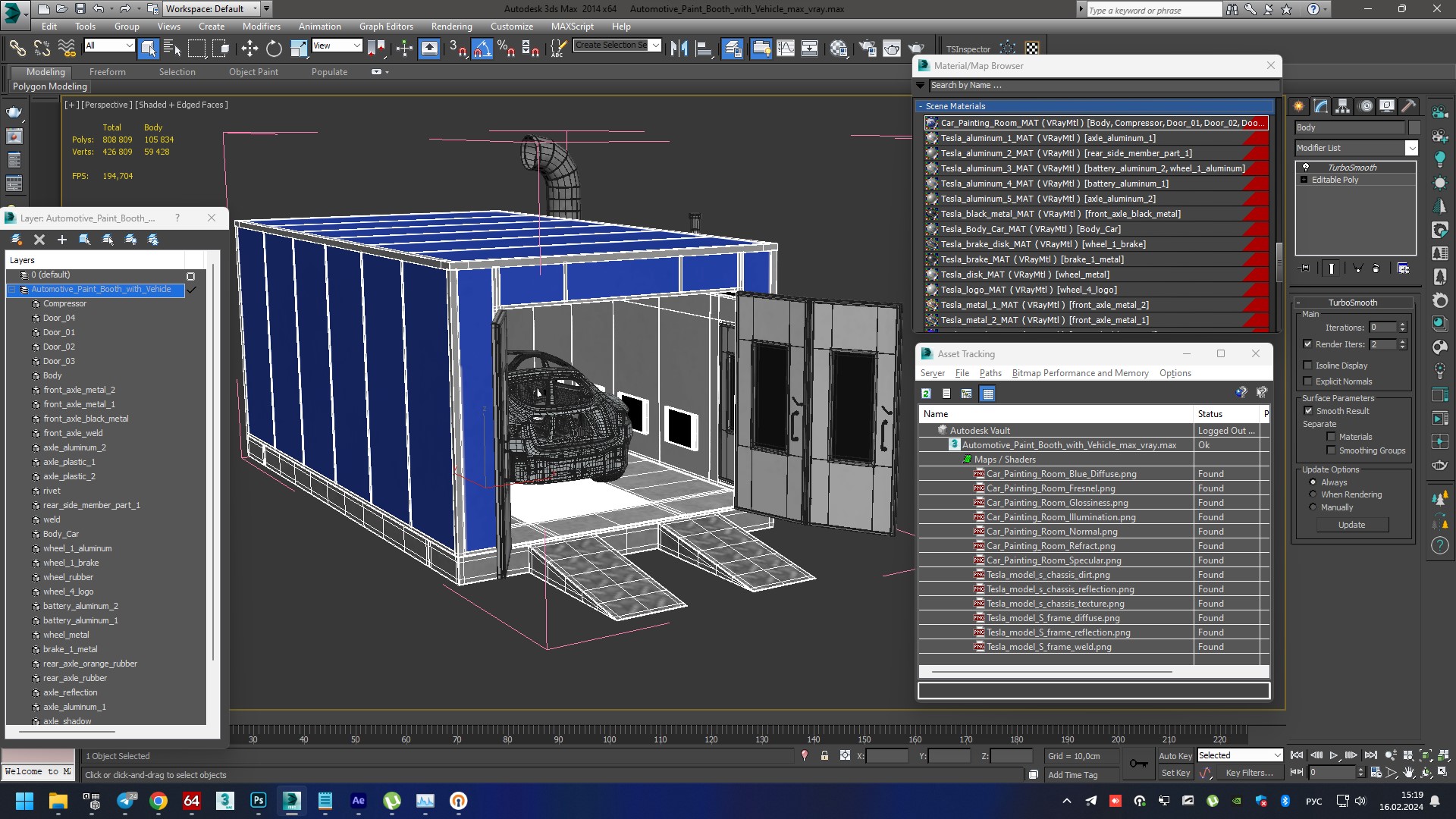Disable the Smooth Result checkbox
The image size is (1456, 819).
coord(1308,411)
